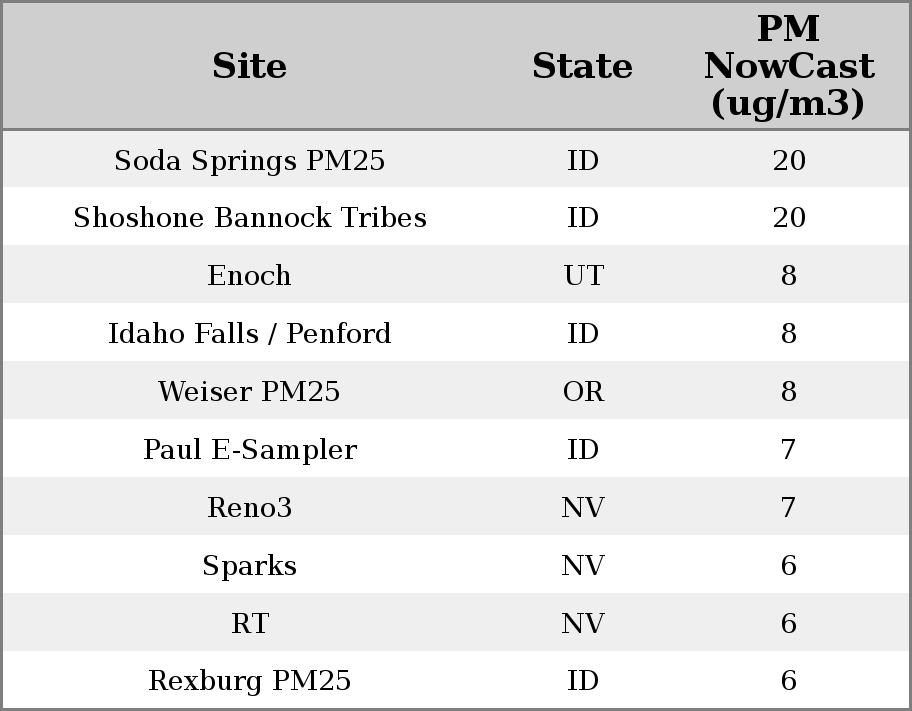The image size is (912, 711).
Task: Select the Reno3 site cell
Action: (249, 508)
